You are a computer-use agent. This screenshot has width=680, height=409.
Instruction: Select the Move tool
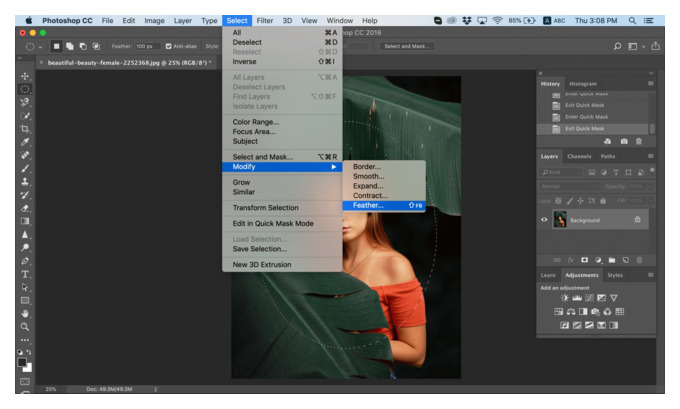25,76
